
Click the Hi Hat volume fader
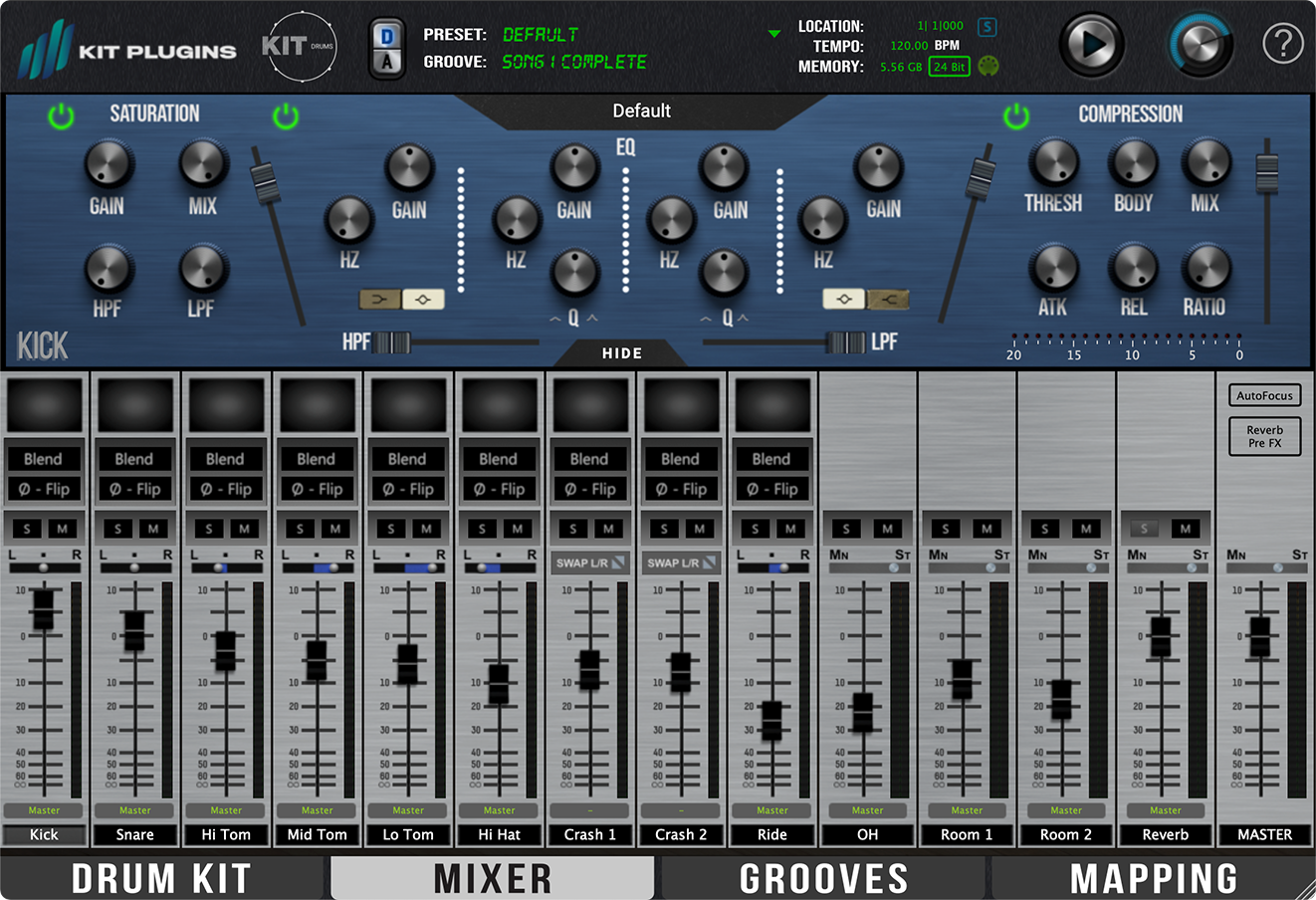499,683
